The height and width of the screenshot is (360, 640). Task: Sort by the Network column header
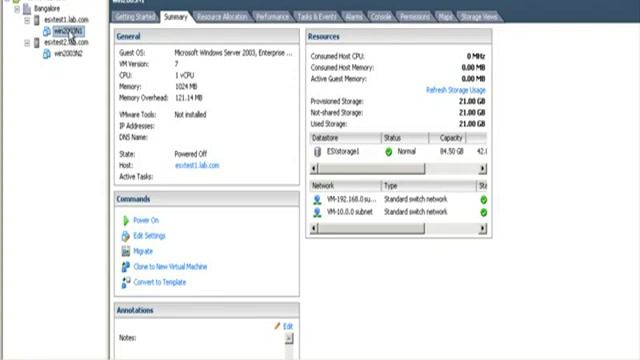(345, 186)
